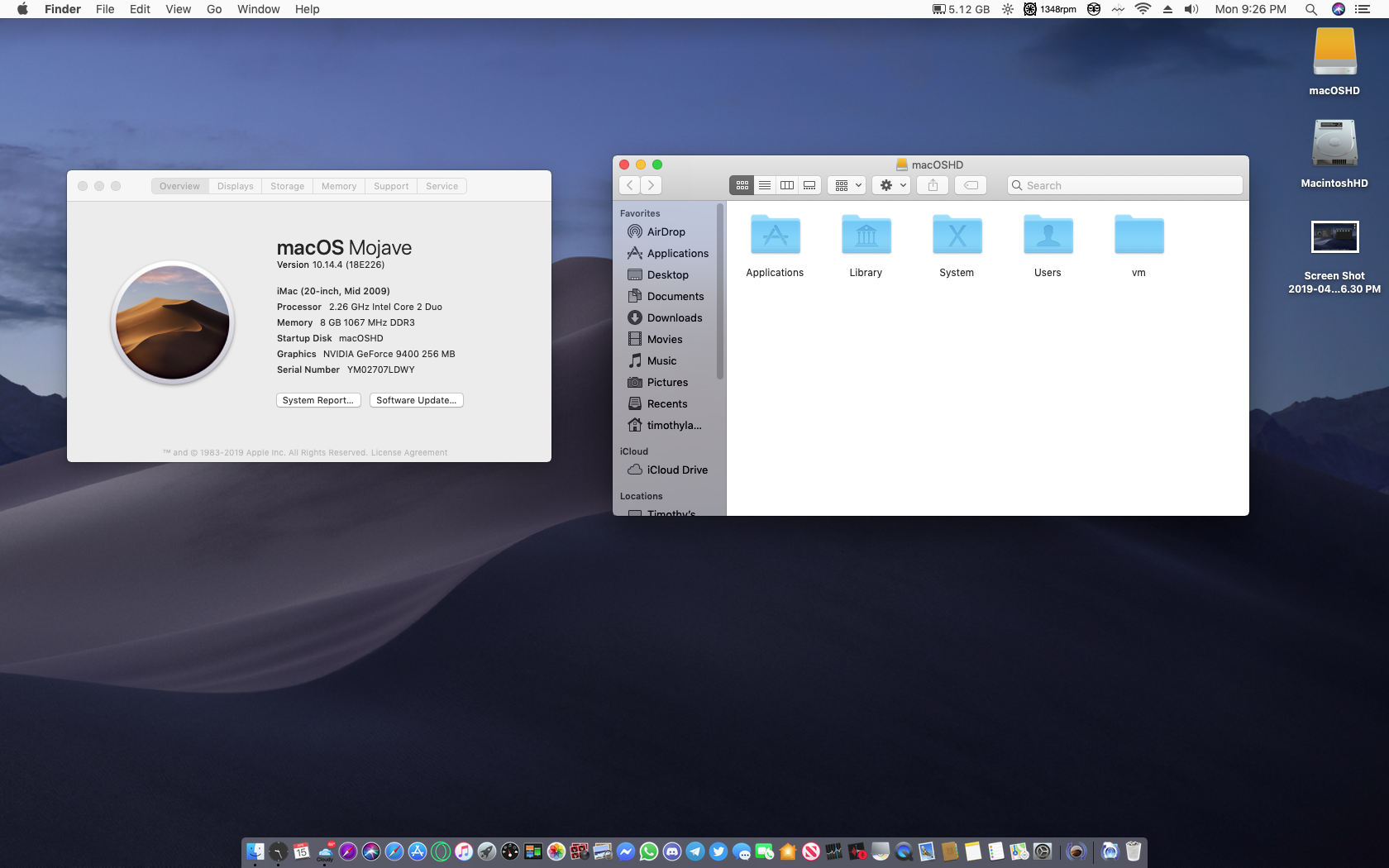Open the Apple menu
1389x868 pixels.
[x=23, y=9]
